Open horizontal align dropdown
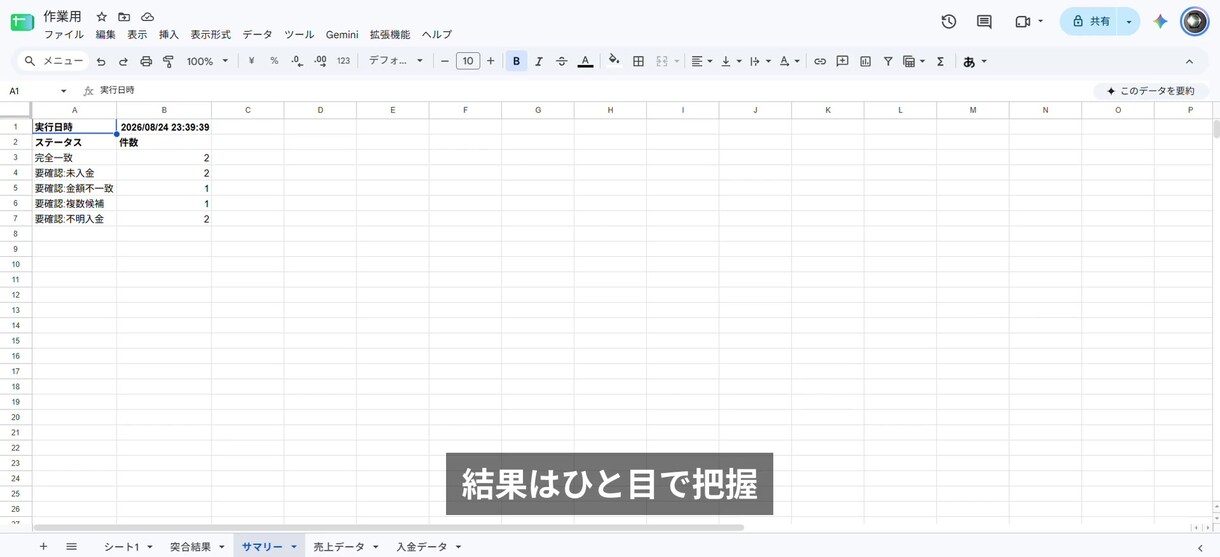Viewport: 1220px width, 557px height. (702, 61)
